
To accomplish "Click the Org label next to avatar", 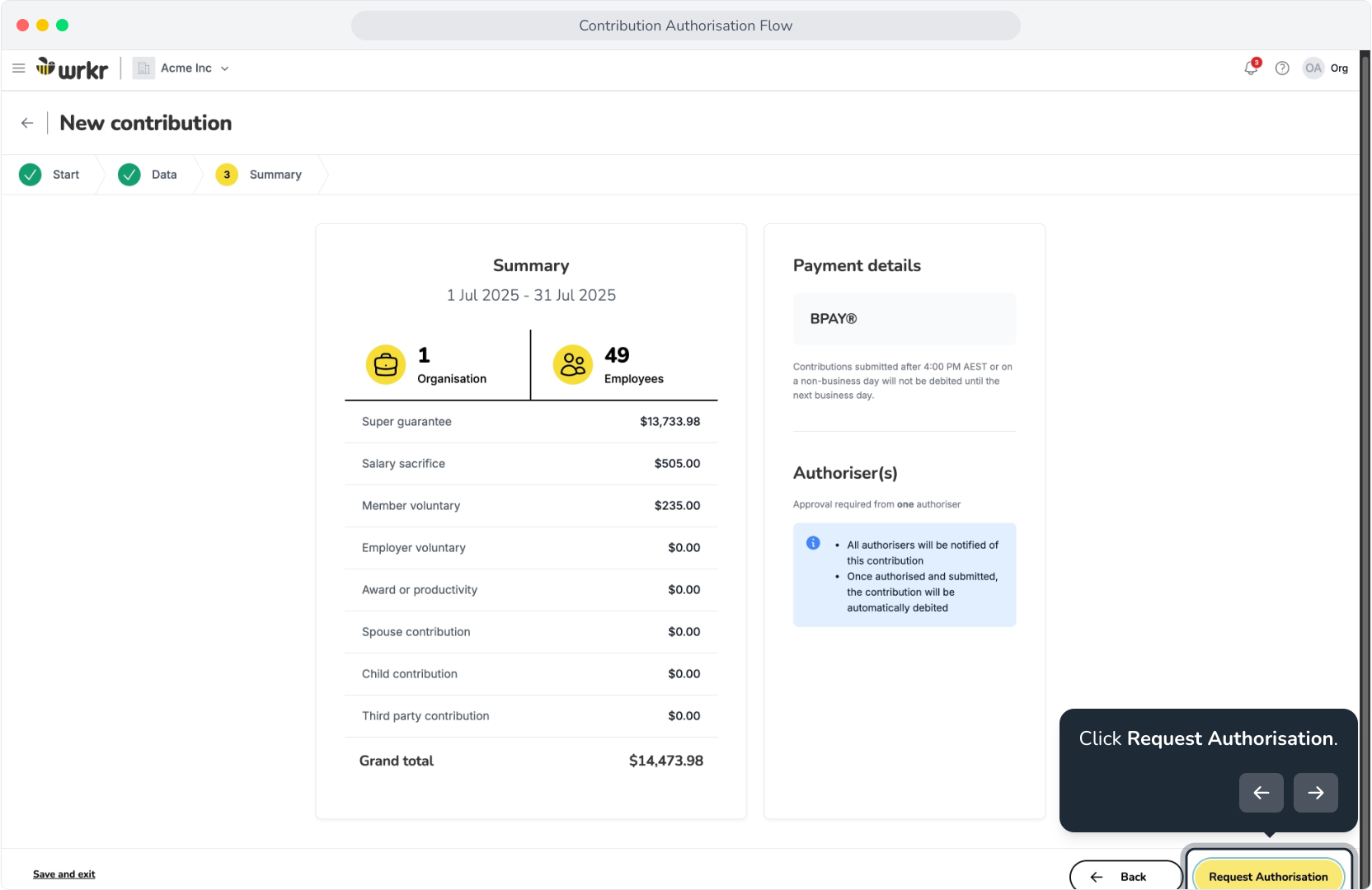I will pos(1339,68).
